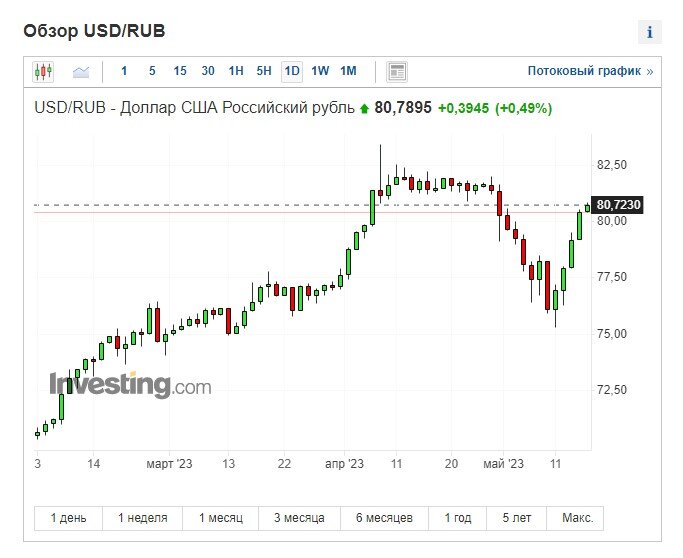Click the last green candle at right edge

click(x=588, y=208)
